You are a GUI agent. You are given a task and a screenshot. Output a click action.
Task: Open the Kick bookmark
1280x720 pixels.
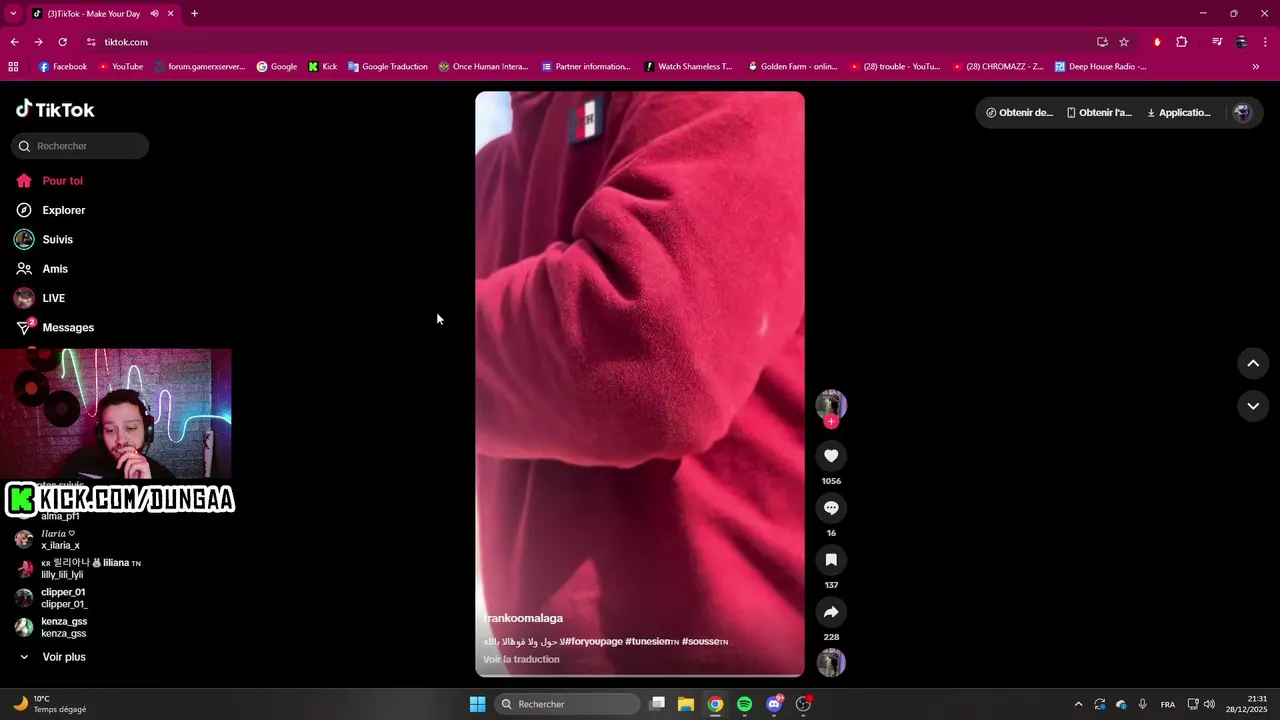323,67
